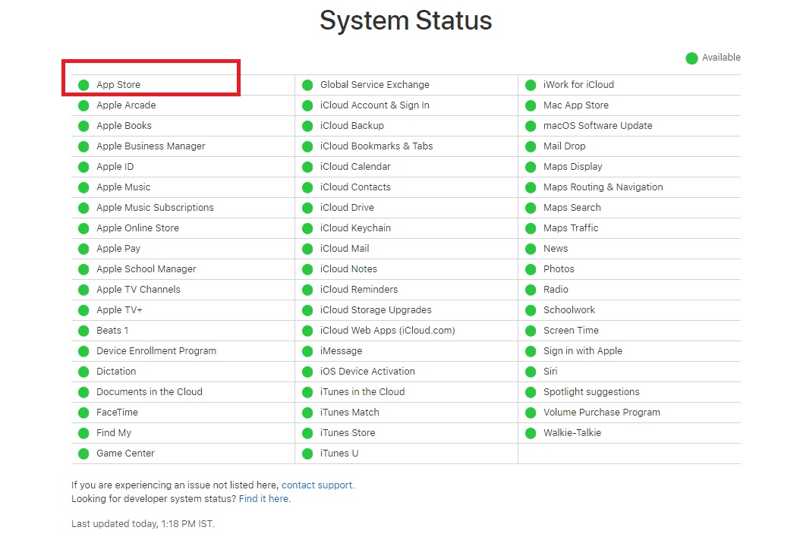Click the green dot next to News
This screenshot has height=543, width=800.
coord(531,249)
